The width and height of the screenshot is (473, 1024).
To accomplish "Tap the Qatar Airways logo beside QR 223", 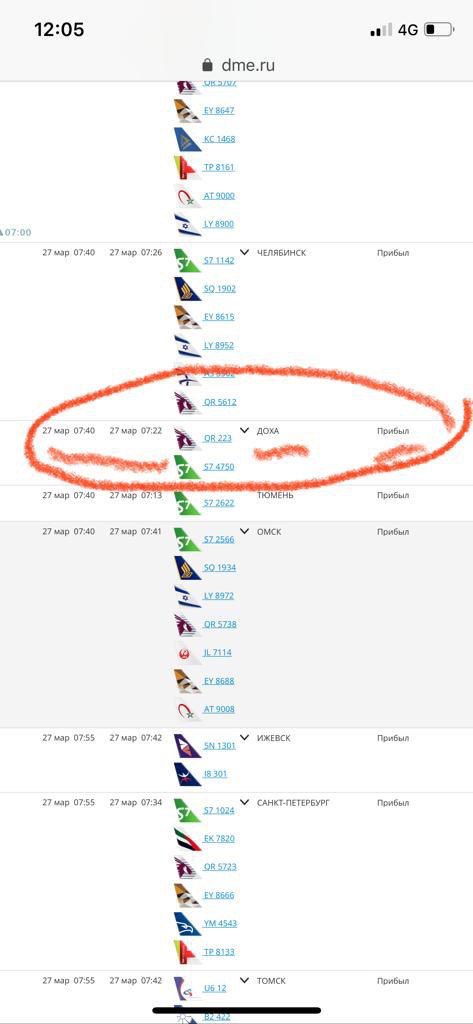I will 188,438.
